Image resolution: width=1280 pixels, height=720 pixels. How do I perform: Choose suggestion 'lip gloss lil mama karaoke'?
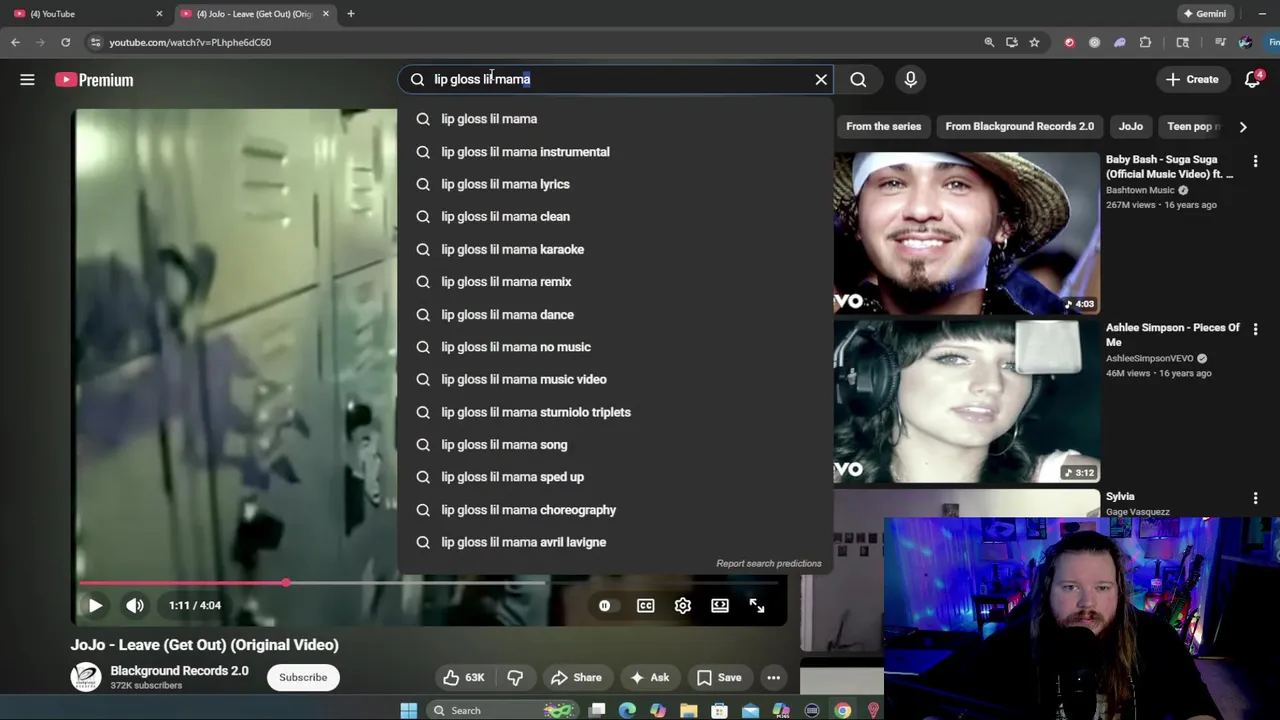pyautogui.click(x=615, y=249)
